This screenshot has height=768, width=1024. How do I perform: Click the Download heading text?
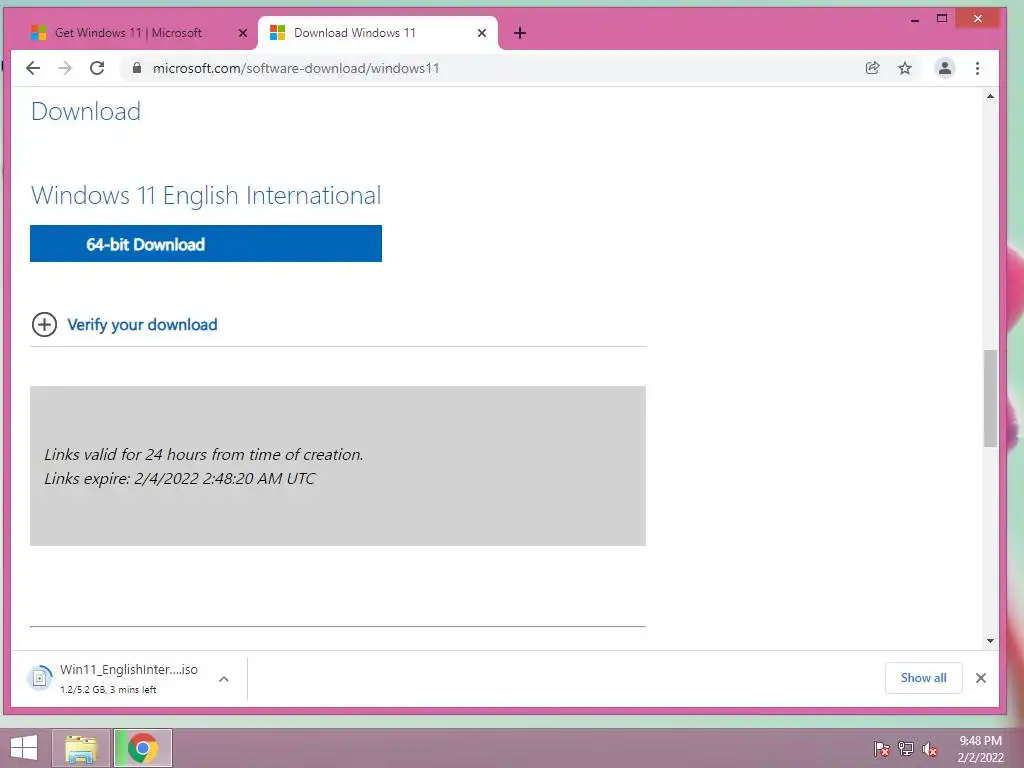point(86,112)
